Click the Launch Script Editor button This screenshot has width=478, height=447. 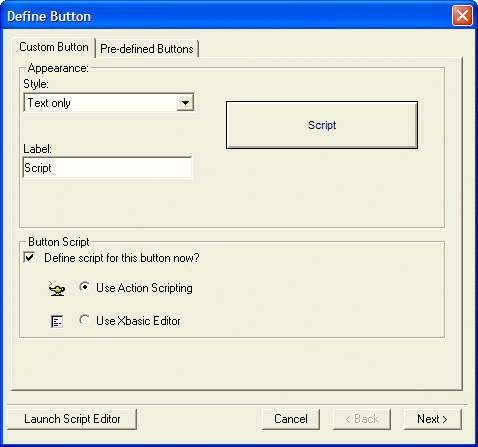(x=72, y=419)
